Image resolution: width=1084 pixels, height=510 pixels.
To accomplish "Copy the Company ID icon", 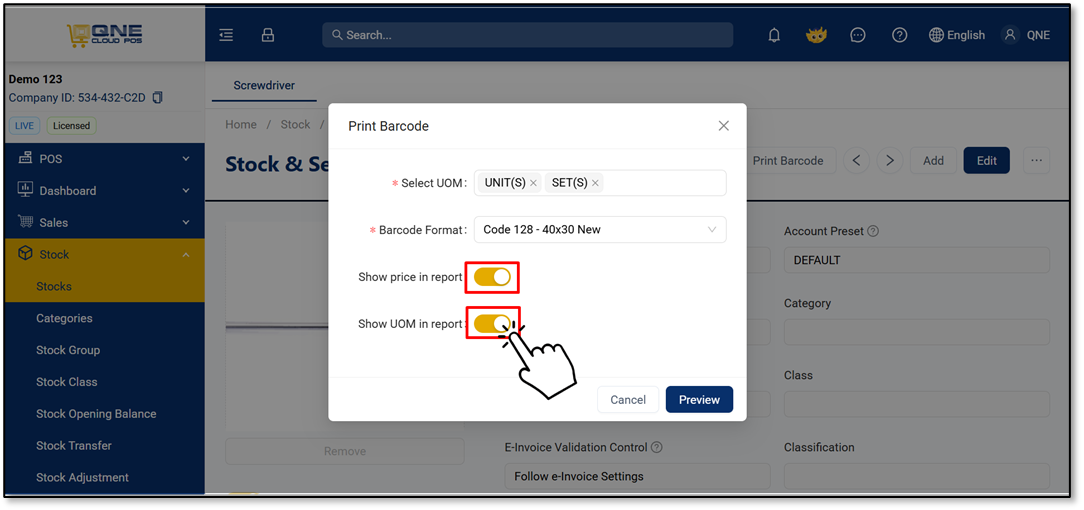I will [158, 97].
